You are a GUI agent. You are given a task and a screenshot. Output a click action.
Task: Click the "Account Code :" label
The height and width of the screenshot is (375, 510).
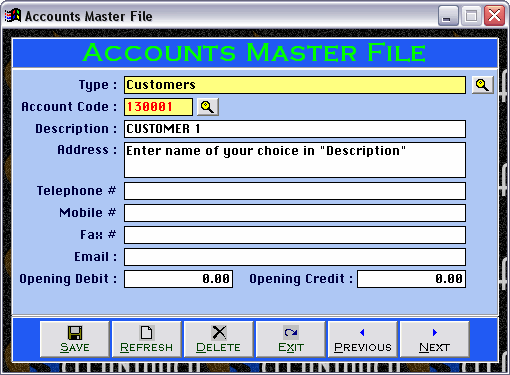pos(69,107)
